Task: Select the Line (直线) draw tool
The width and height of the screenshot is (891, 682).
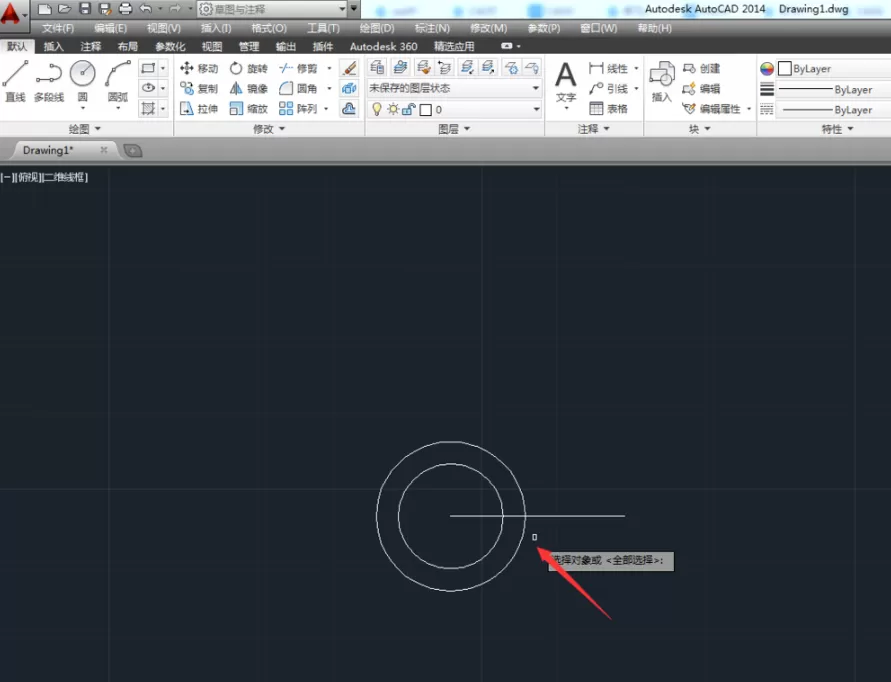Action: point(15,81)
